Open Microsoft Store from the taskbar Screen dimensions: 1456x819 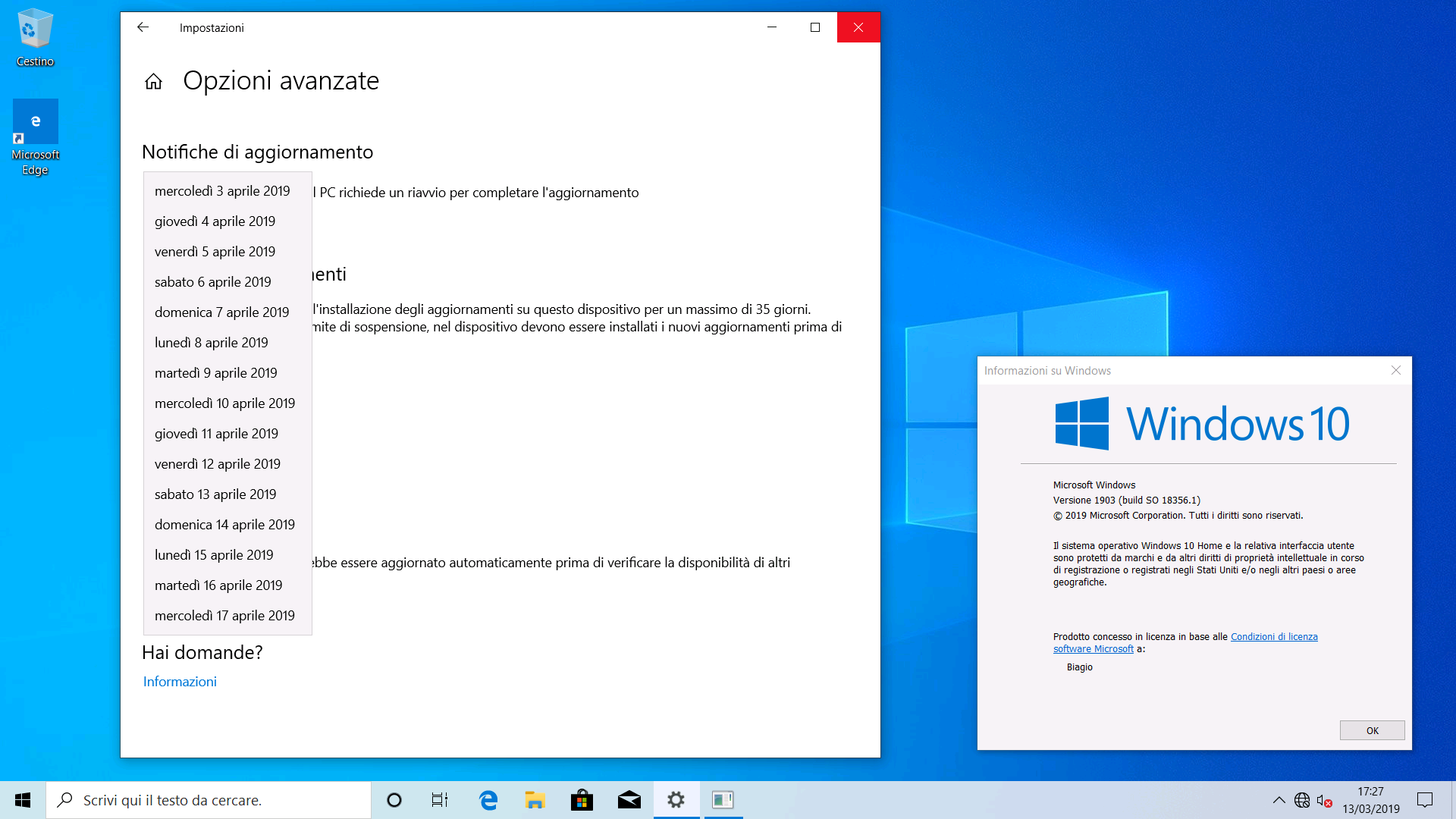tap(582, 800)
